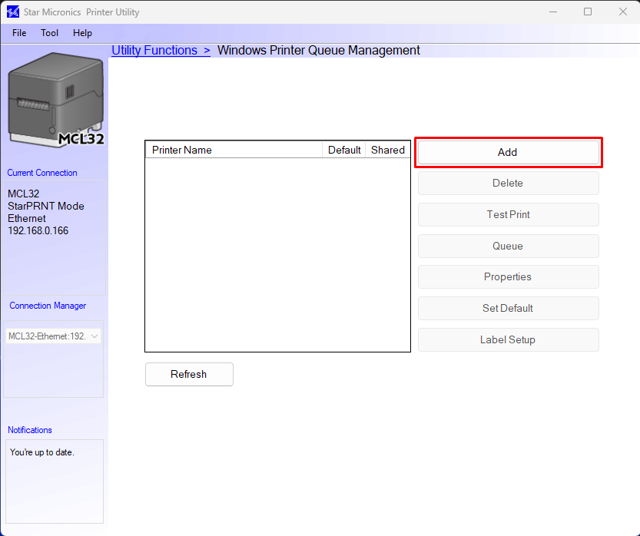This screenshot has height=536, width=640.
Task: Click the Set Default button
Action: [x=508, y=308]
